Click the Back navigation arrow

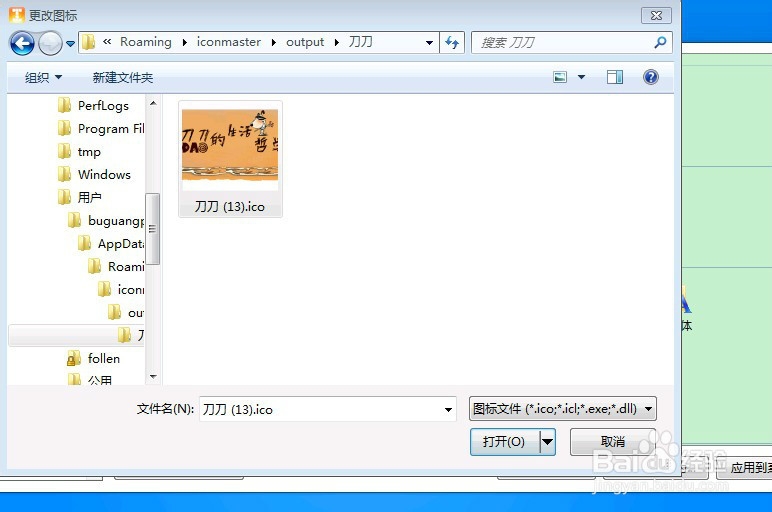pyautogui.click(x=22, y=43)
